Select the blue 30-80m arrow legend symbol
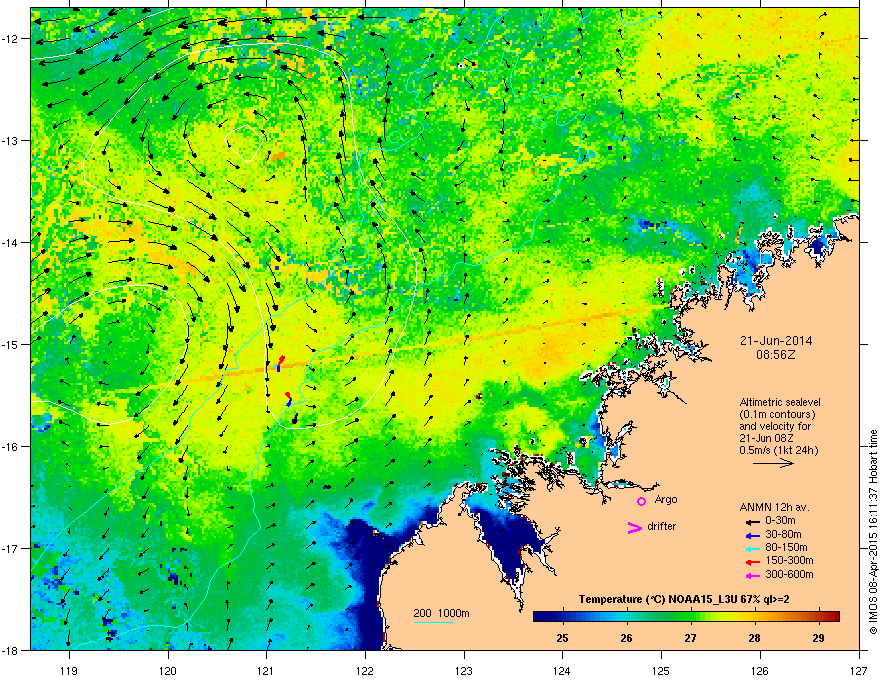 click(x=752, y=535)
